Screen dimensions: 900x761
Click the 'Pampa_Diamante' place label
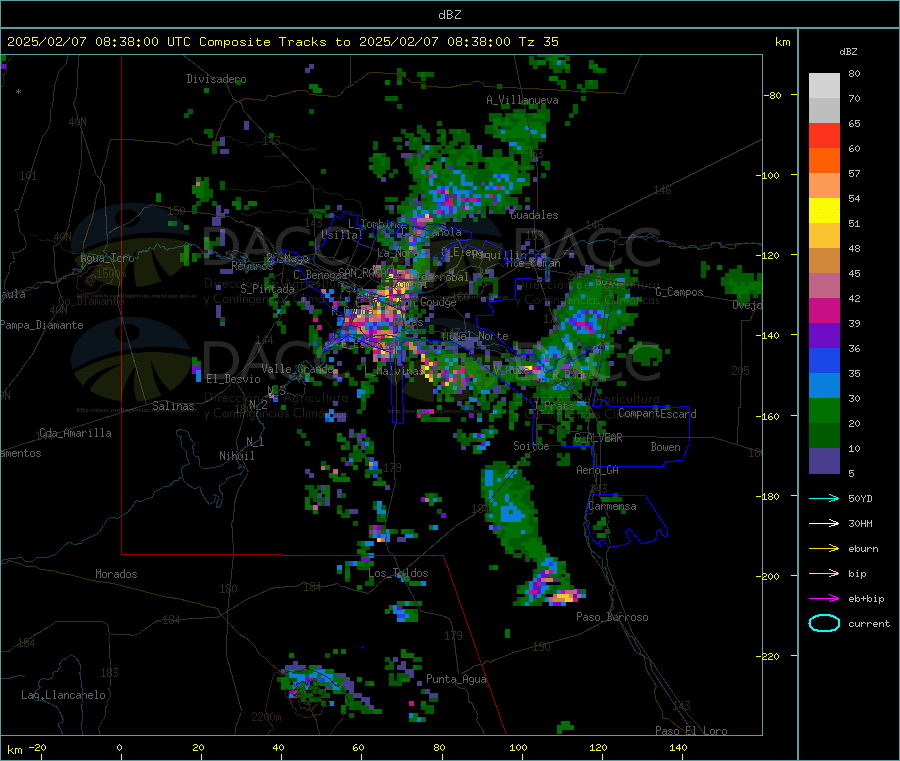42,325
